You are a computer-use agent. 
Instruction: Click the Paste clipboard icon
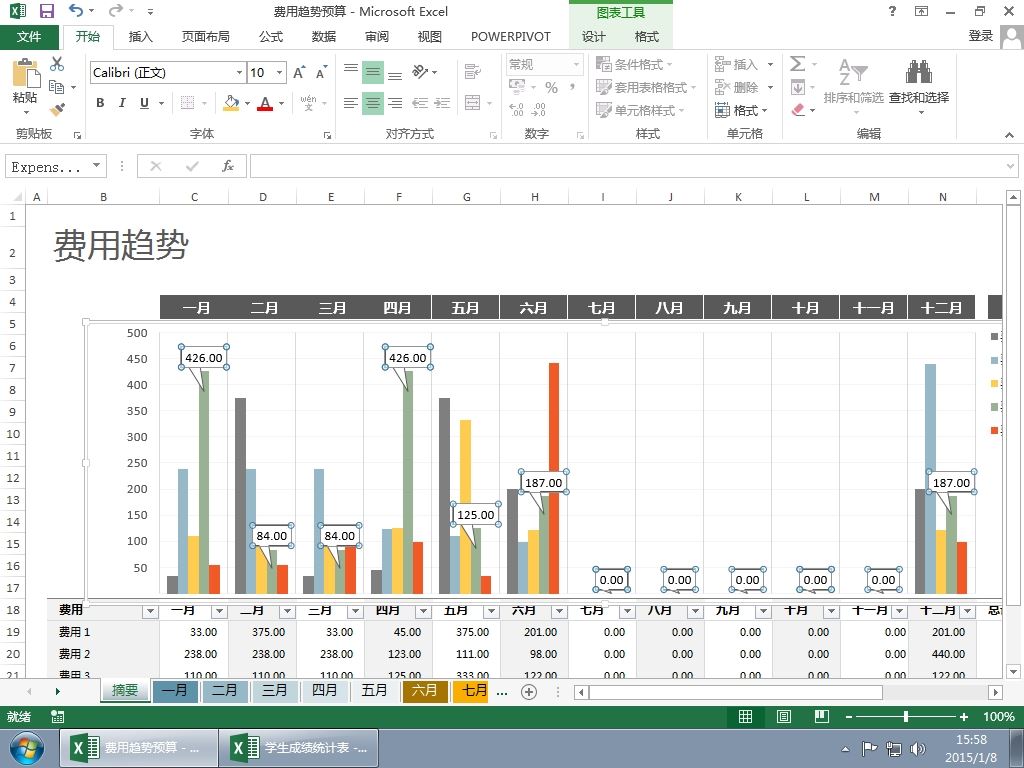coord(25,72)
